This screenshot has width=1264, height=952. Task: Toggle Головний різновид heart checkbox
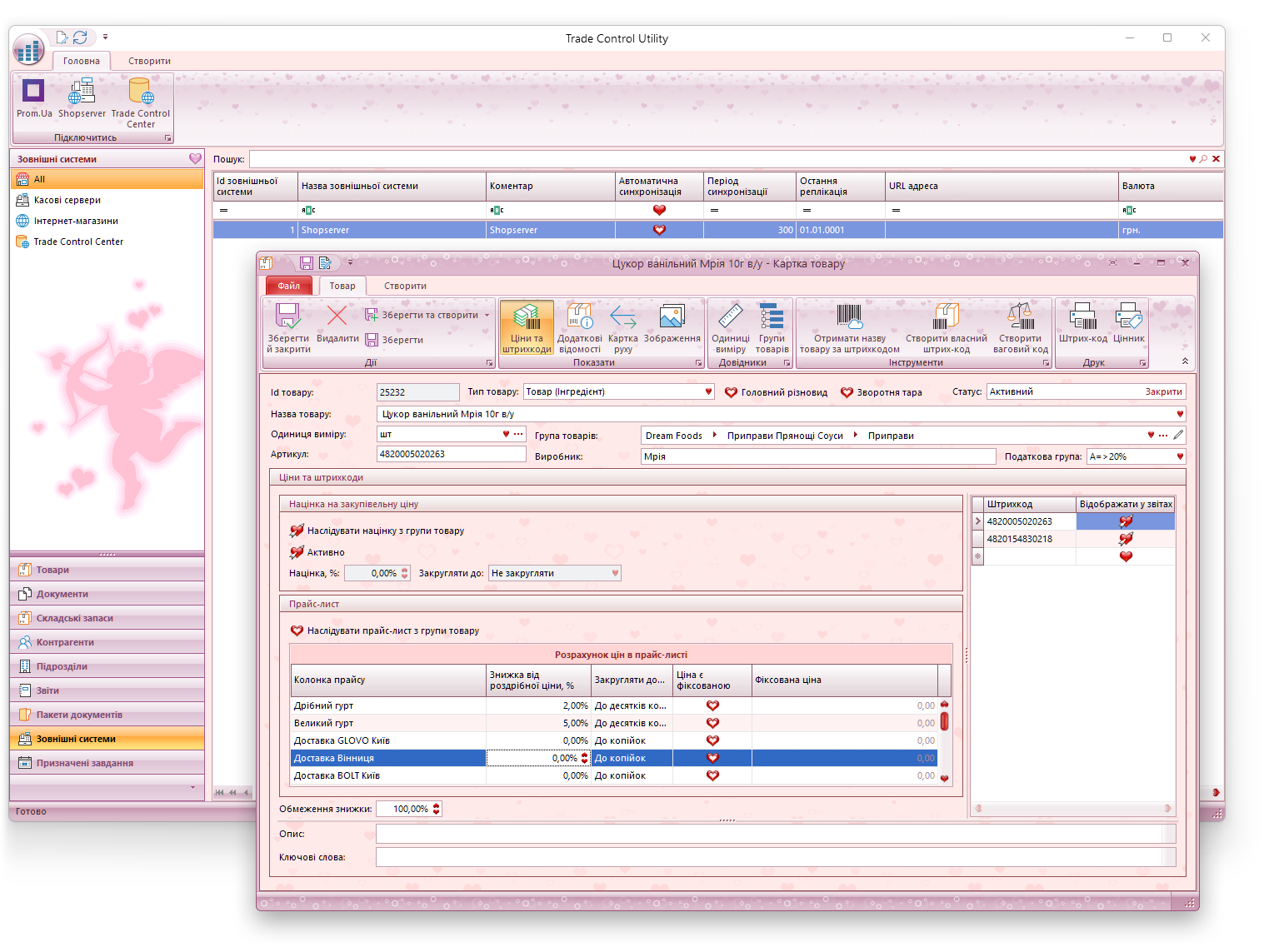731,392
